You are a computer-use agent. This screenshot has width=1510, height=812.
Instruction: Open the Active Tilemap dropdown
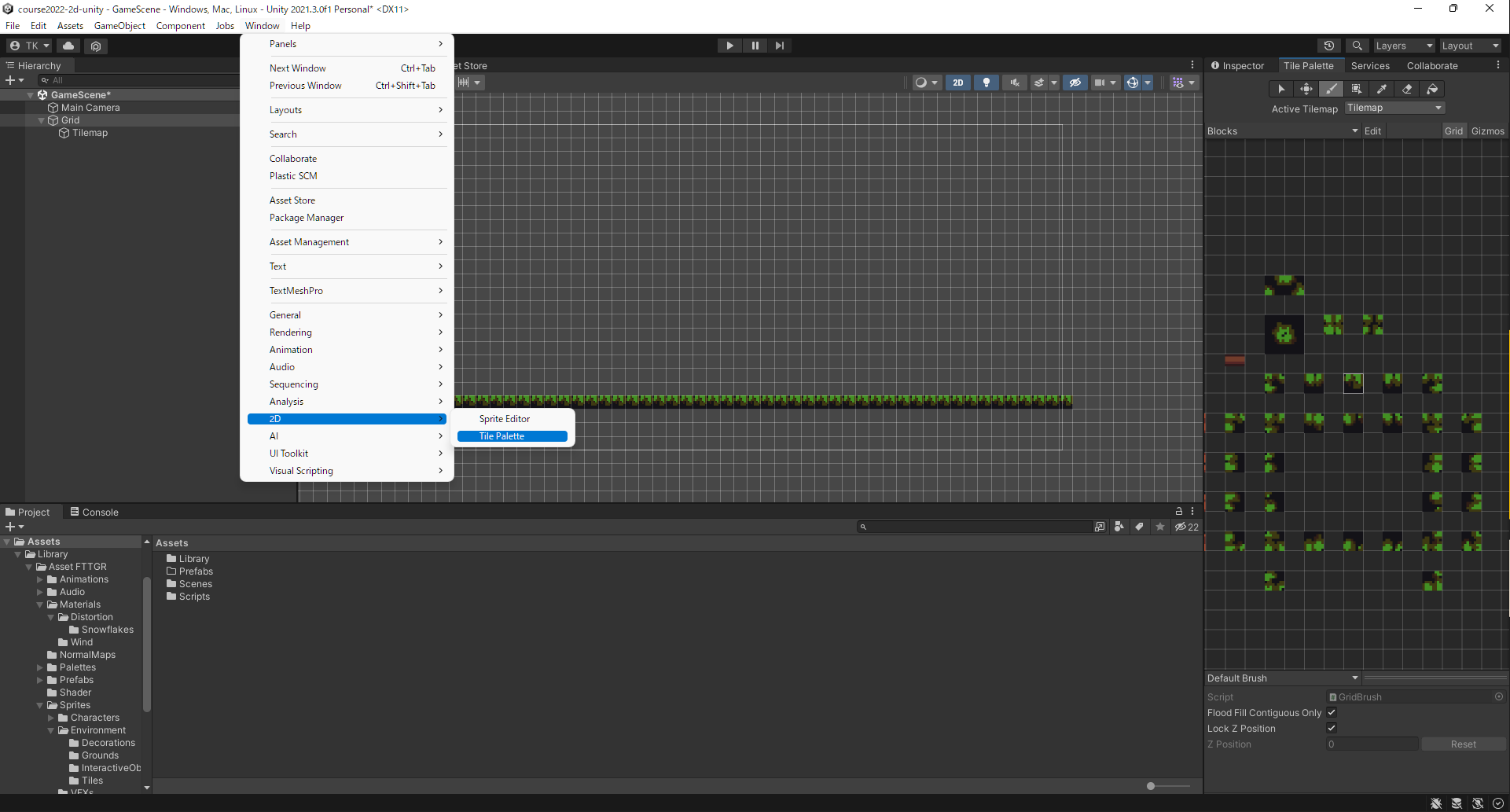pyautogui.click(x=1394, y=108)
